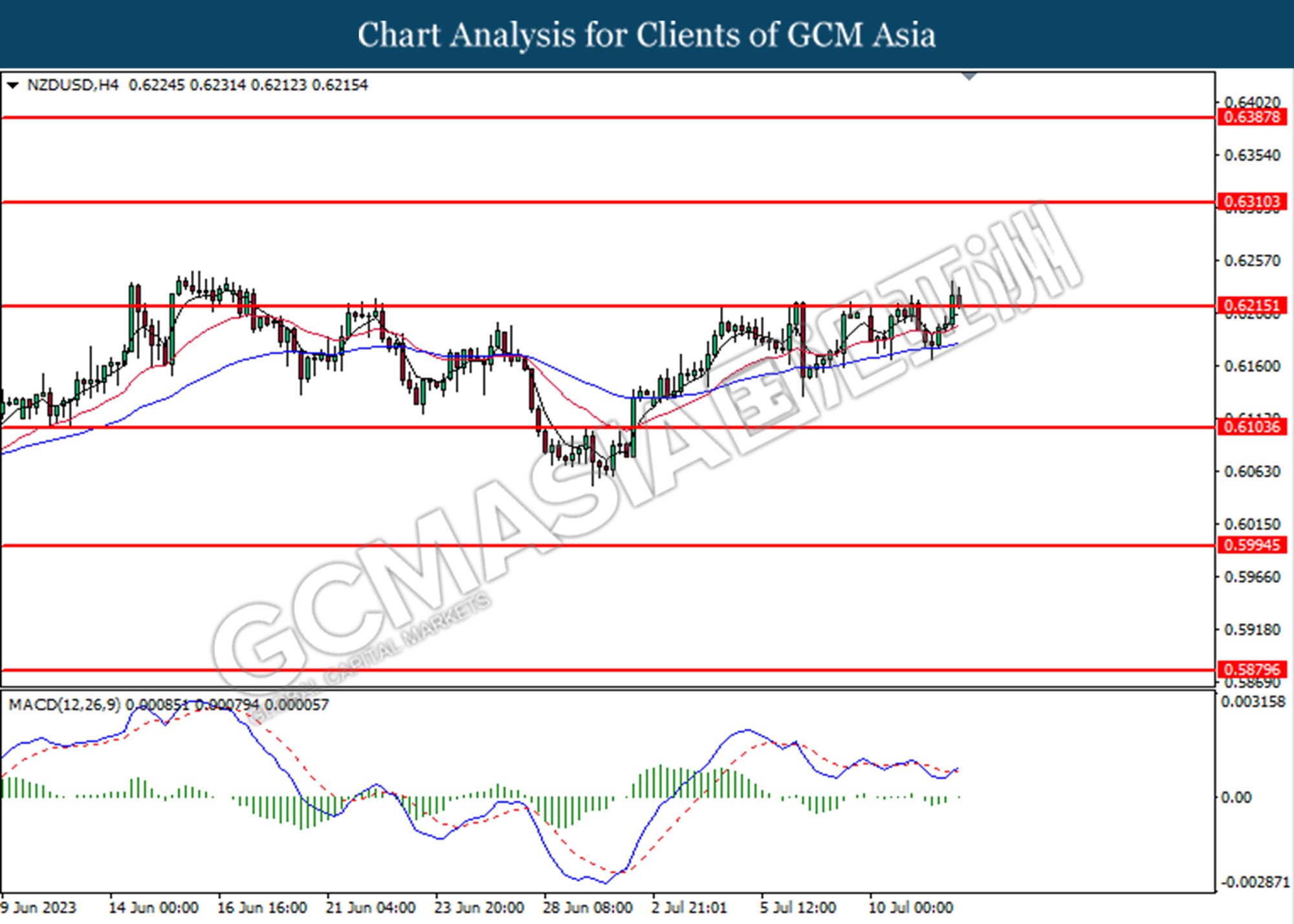Click the 28 Jun 08:00 time label
The image size is (1294, 924).
[x=587, y=908]
